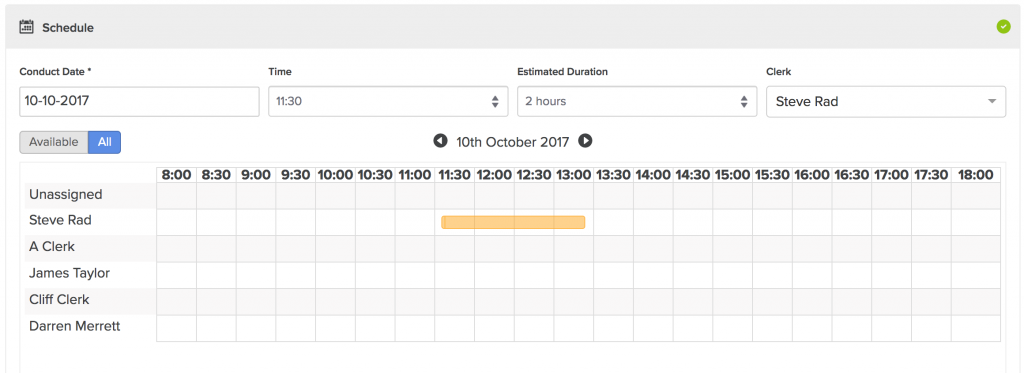The width and height of the screenshot is (1024, 373).
Task: Select the orange booking bar for Steve Rad
Action: pyautogui.click(x=513, y=222)
